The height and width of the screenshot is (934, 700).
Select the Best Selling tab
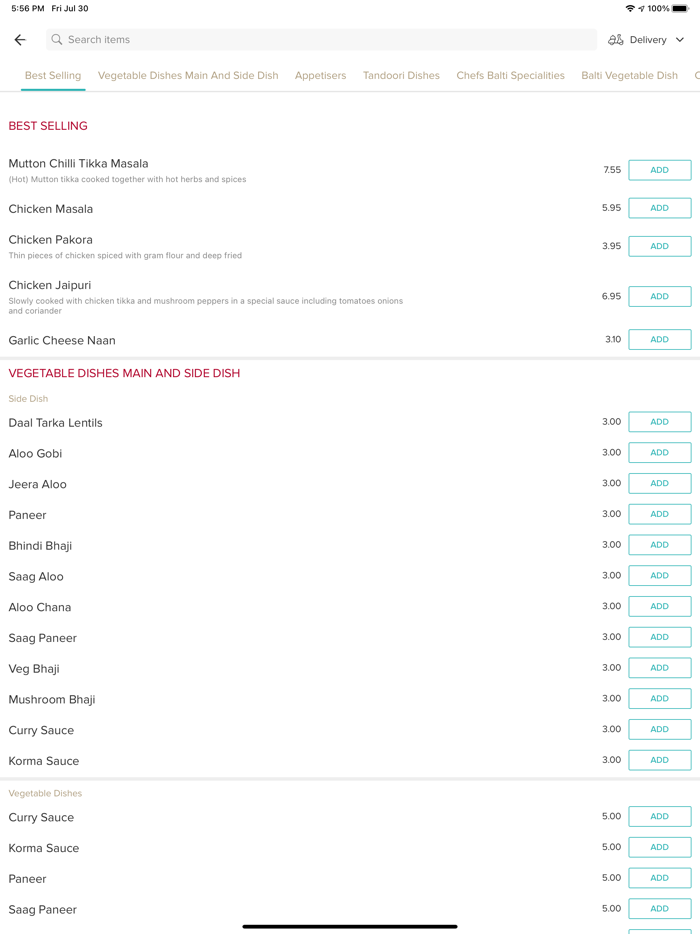coord(53,76)
